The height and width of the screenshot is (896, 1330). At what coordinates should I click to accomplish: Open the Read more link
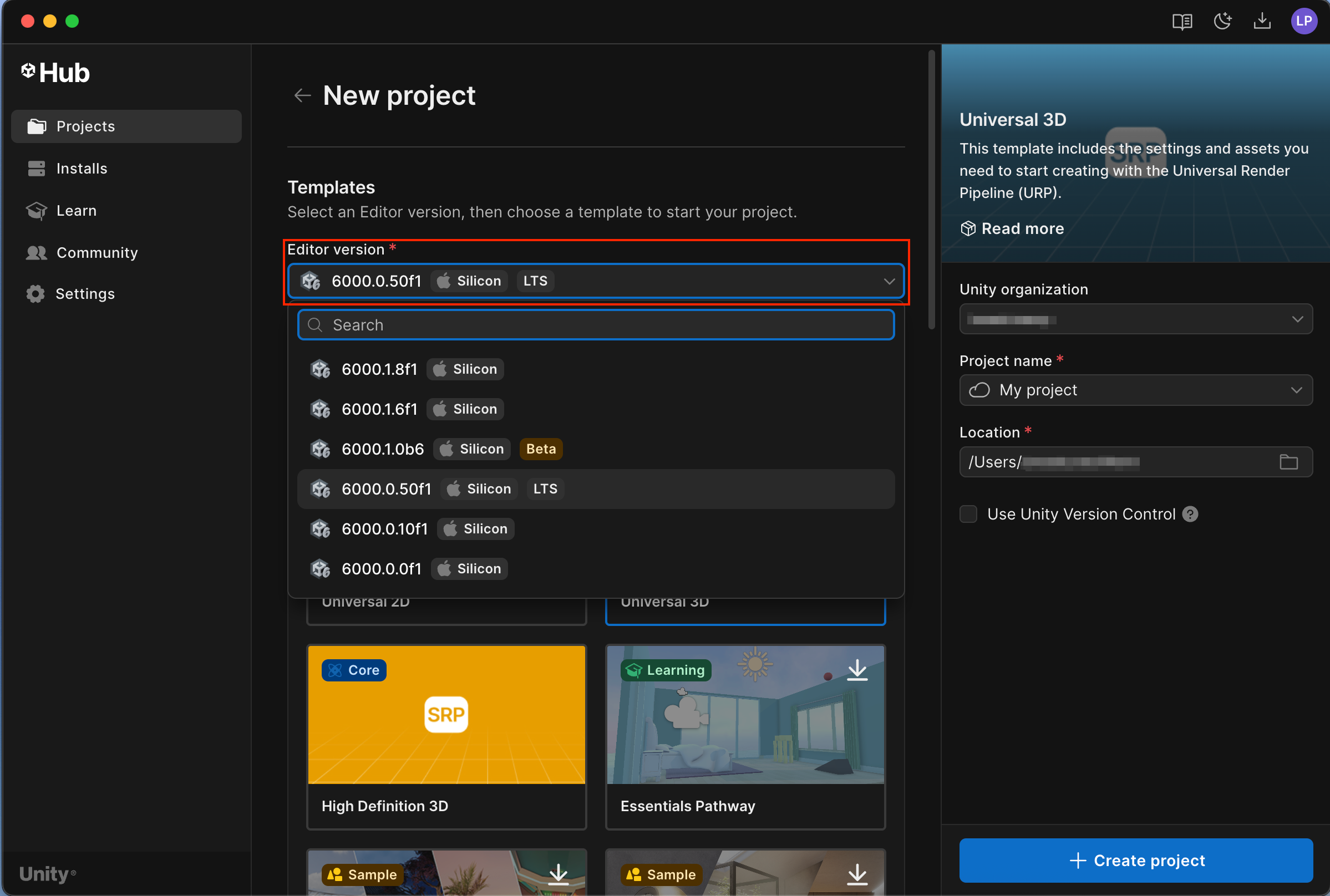(1022, 228)
